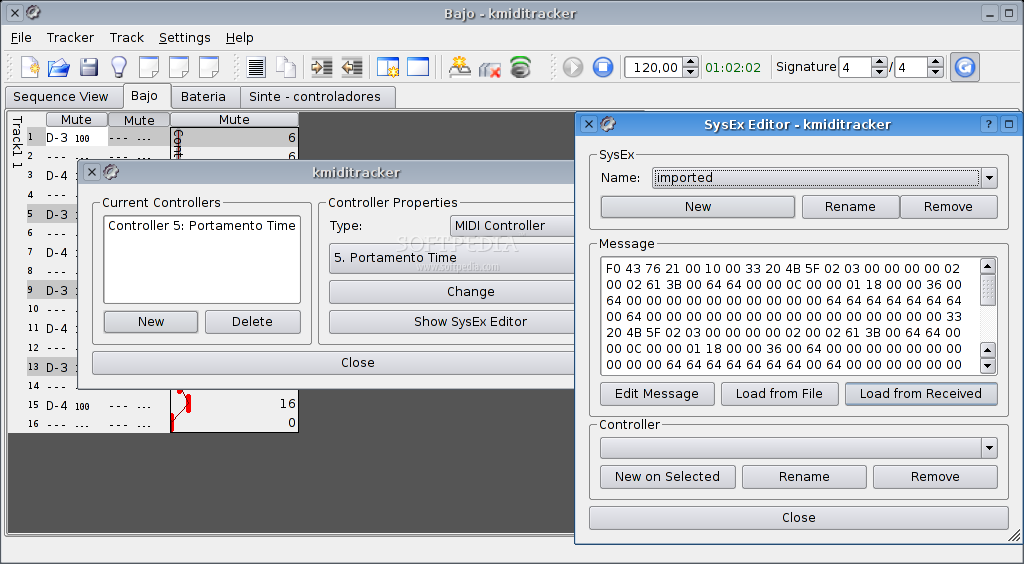Click the SysEx Editor help question mark
This screenshot has height=564, width=1024.
989,124
